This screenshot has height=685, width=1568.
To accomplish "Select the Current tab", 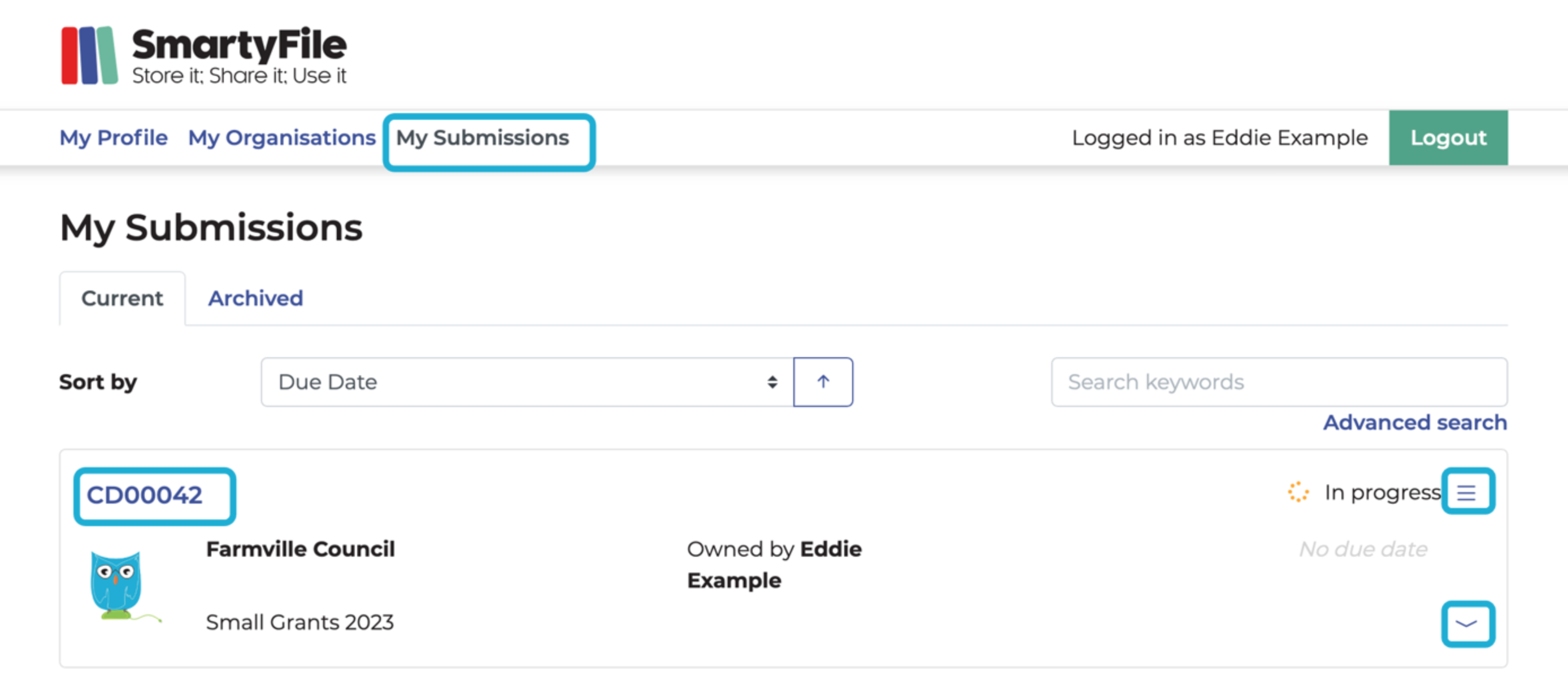I will coord(121,298).
